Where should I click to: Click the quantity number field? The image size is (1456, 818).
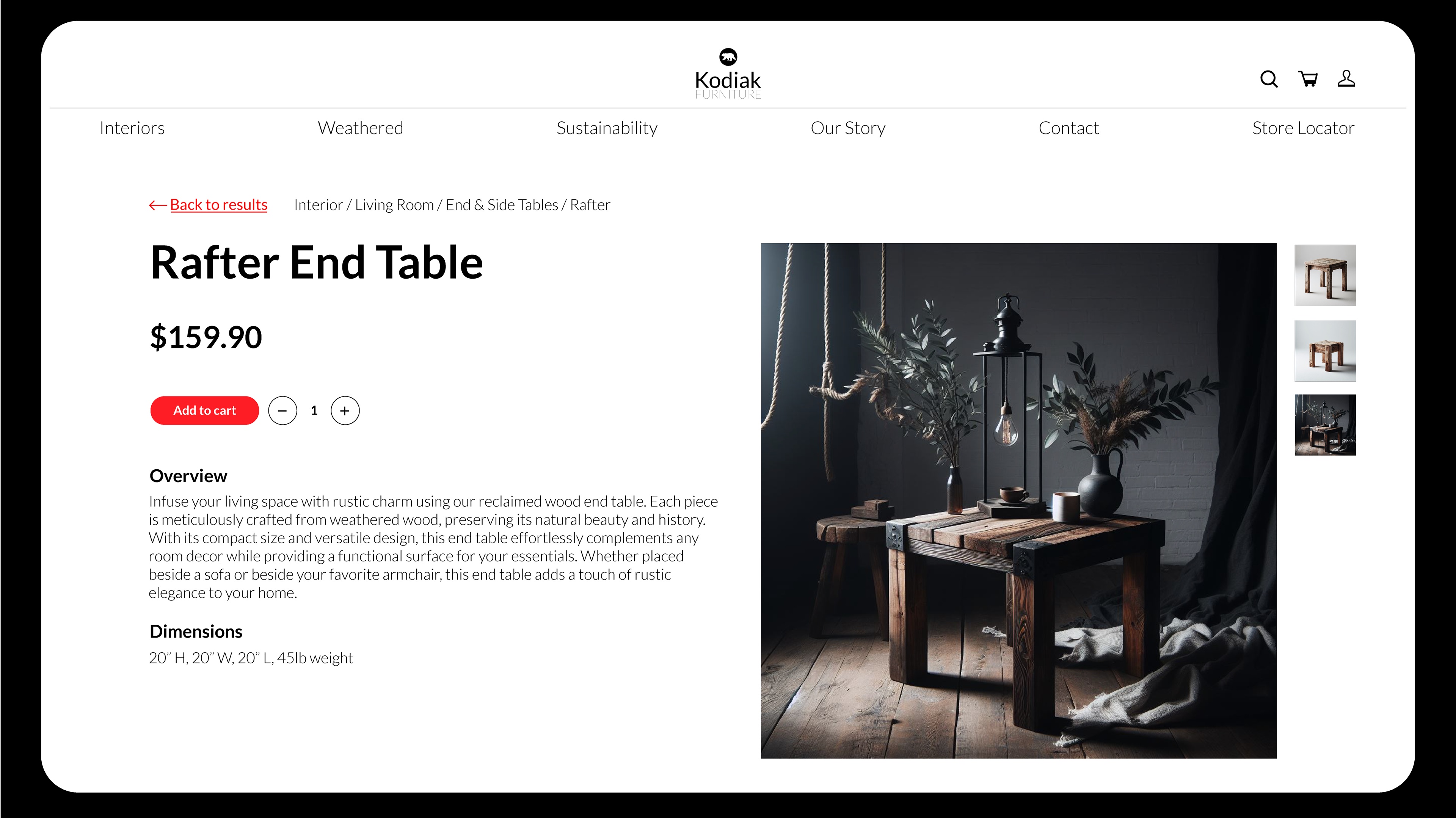click(x=314, y=411)
